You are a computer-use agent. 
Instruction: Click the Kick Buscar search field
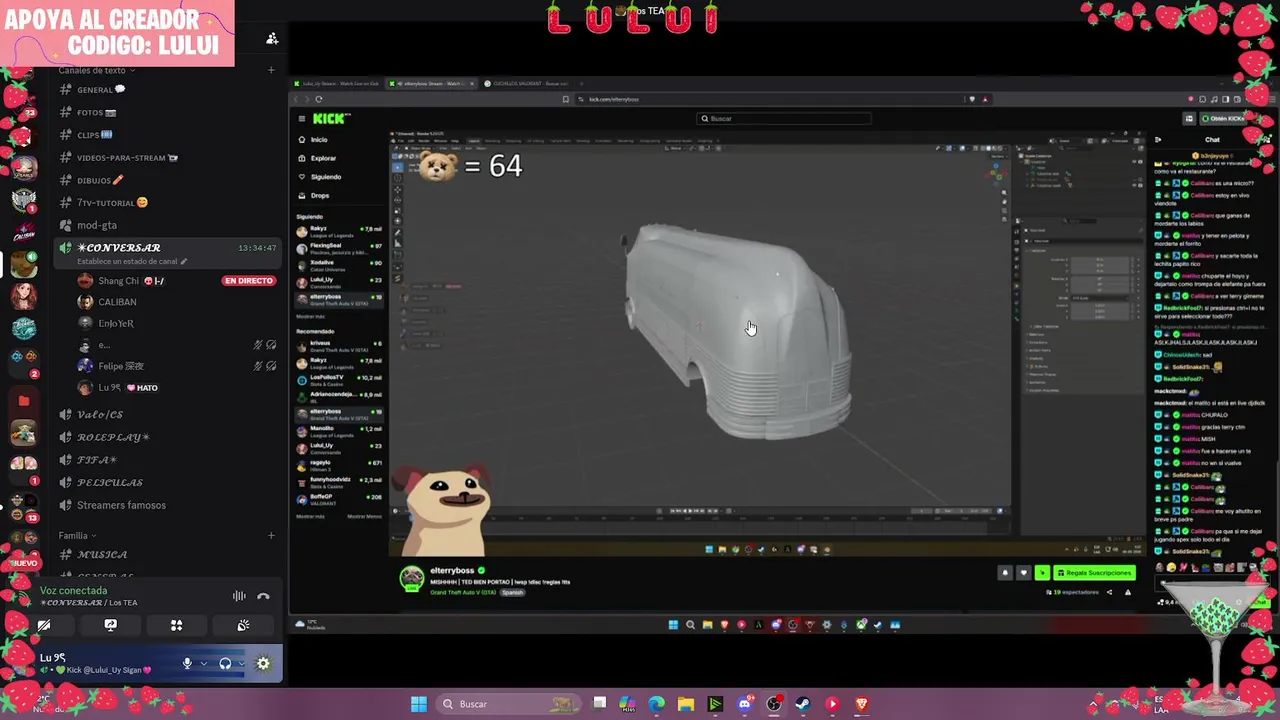(x=784, y=119)
